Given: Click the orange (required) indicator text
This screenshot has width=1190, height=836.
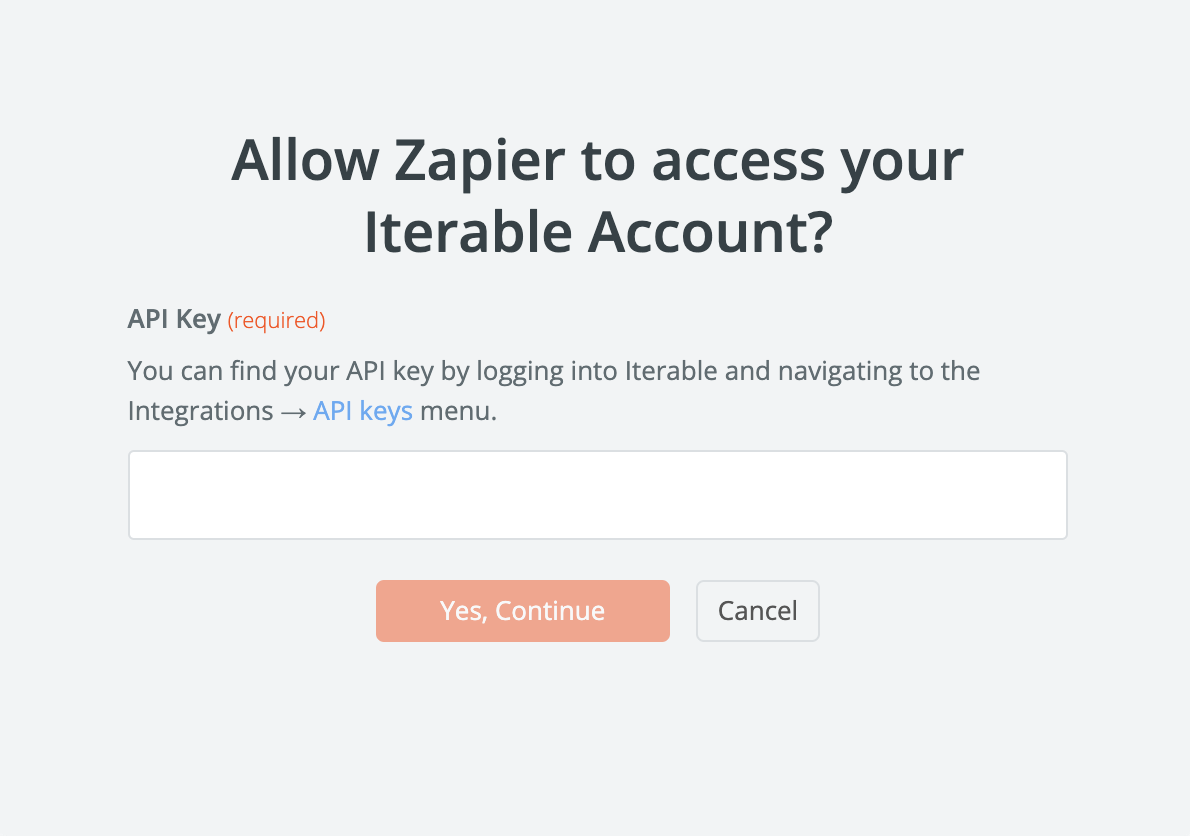Looking at the screenshot, I should point(277,321).
